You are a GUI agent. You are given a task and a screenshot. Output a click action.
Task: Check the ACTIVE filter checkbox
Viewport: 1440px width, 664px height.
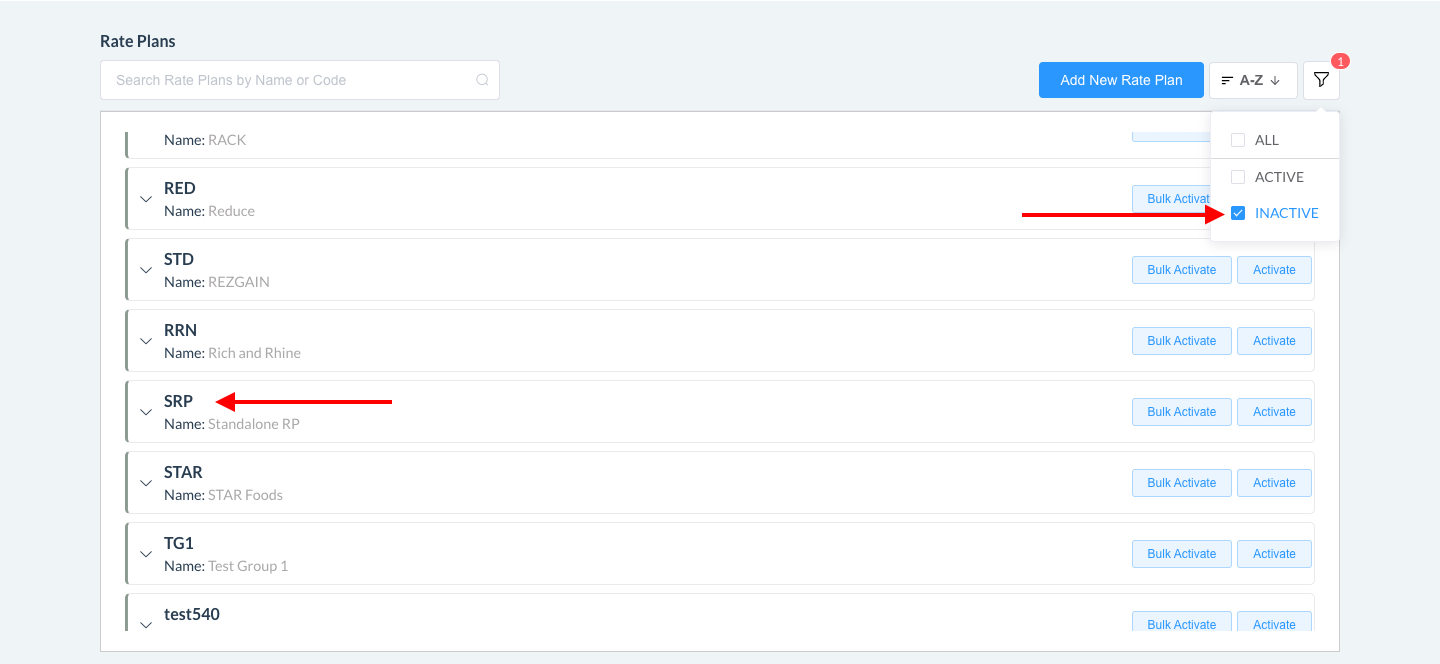pos(1238,177)
